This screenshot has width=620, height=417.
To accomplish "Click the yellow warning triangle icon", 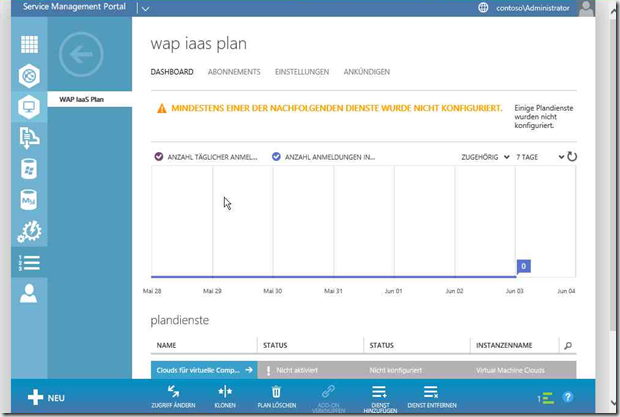I will [x=162, y=108].
